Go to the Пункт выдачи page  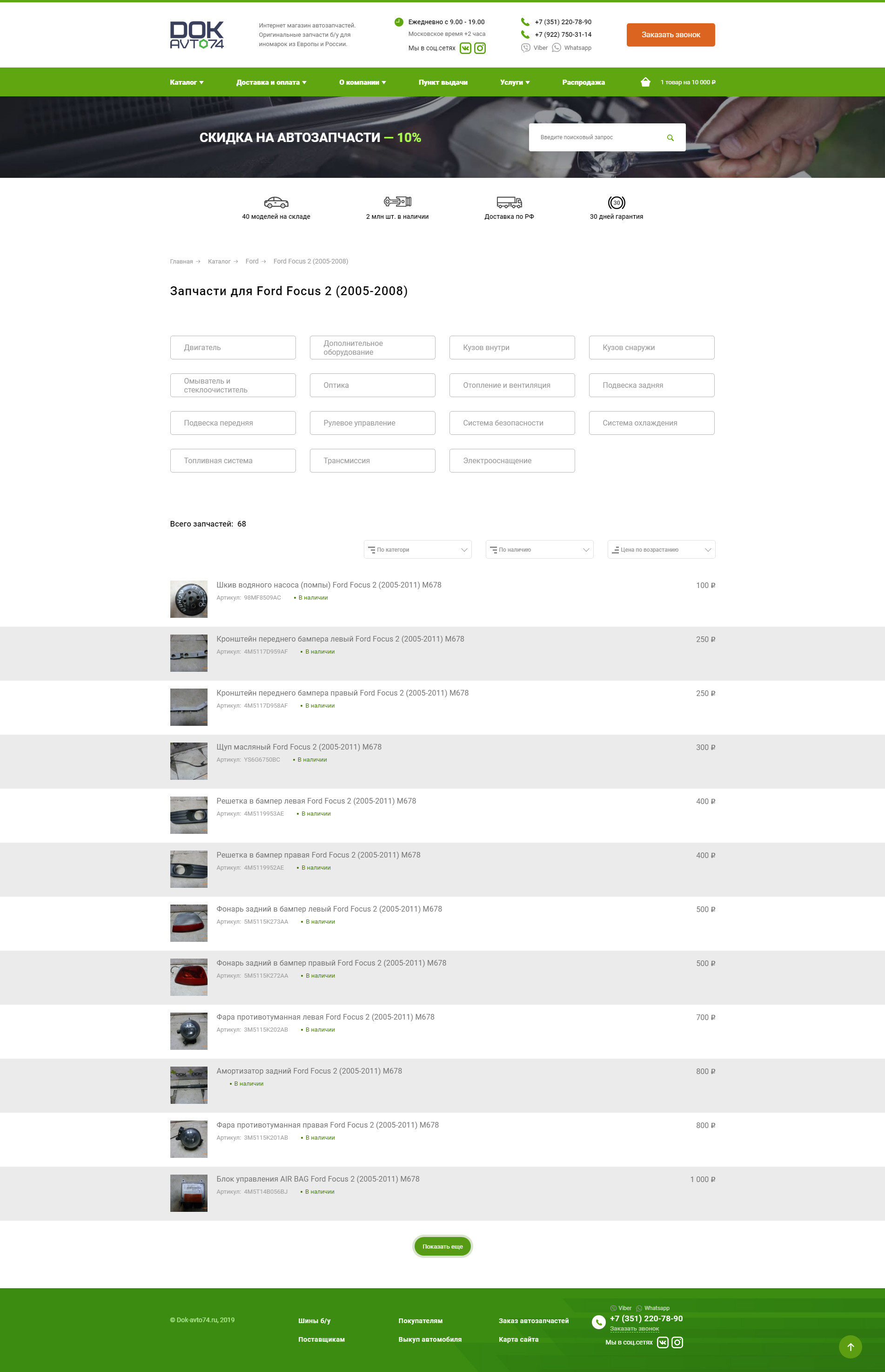coord(443,82)
